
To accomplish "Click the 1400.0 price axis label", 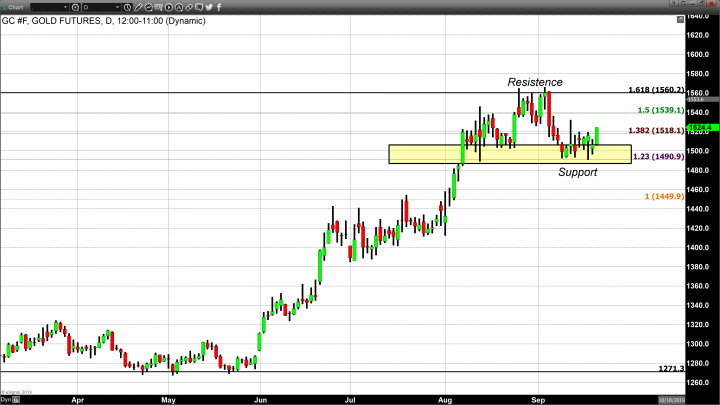I will (698, 247).
